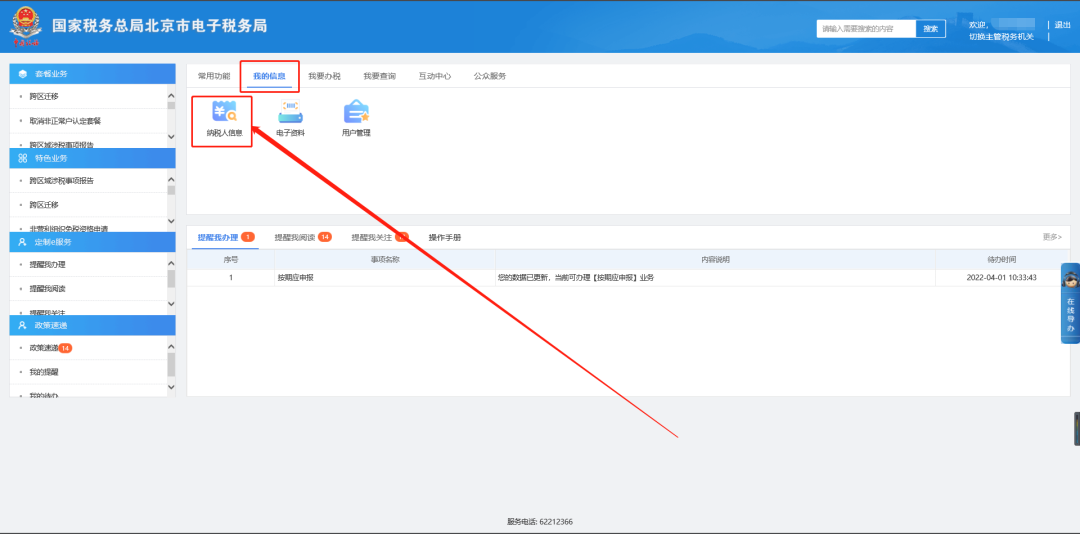The image size is (1080, 534).
Task: Click the 特色业务 header icon
Action: click(x=23, y=158)
